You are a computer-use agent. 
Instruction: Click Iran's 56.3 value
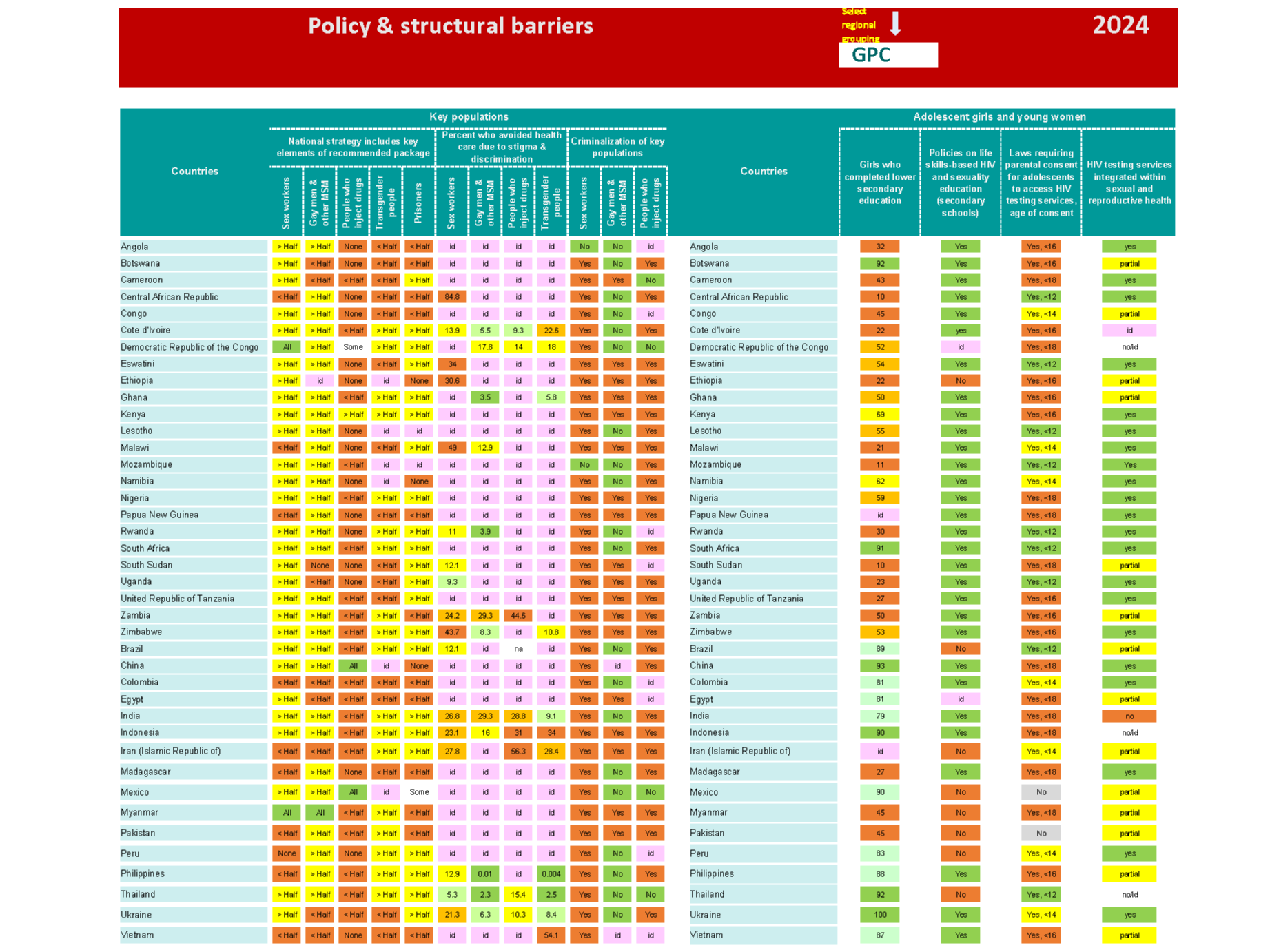pyautogui.click(x=518, y=752)
